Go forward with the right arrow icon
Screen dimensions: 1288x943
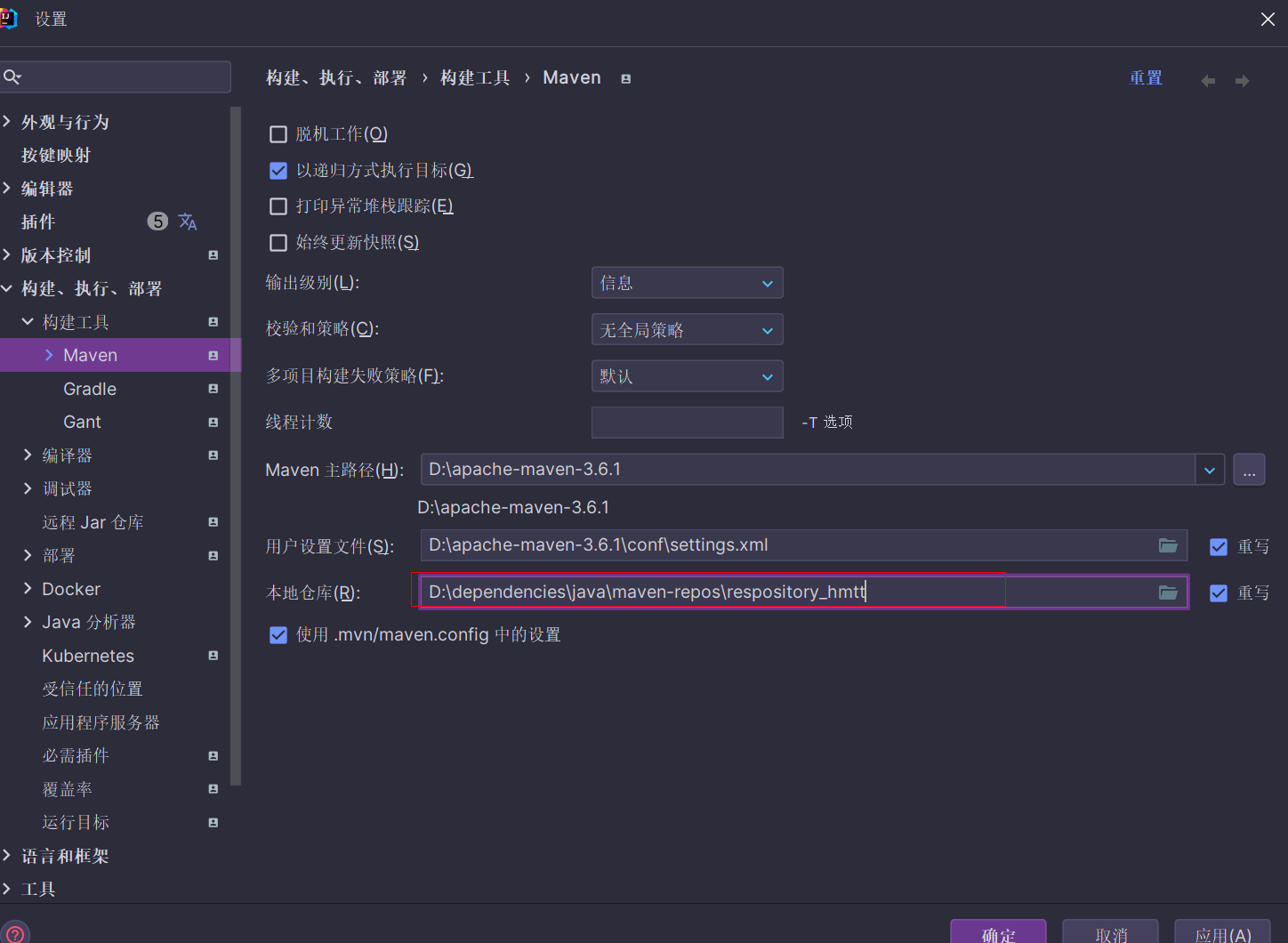[x=1243, y=81]
